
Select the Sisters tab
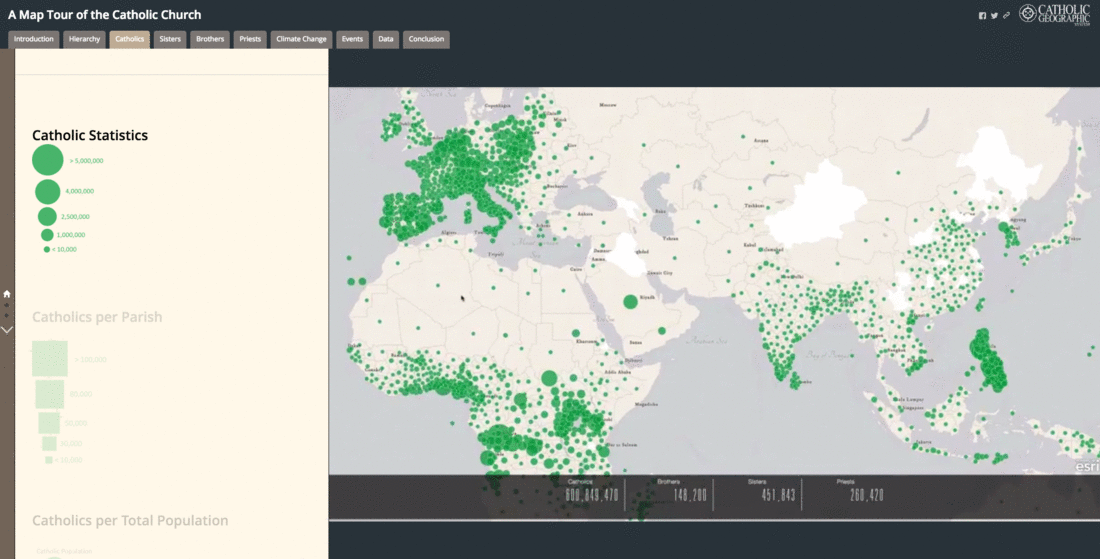coord(170,39)
